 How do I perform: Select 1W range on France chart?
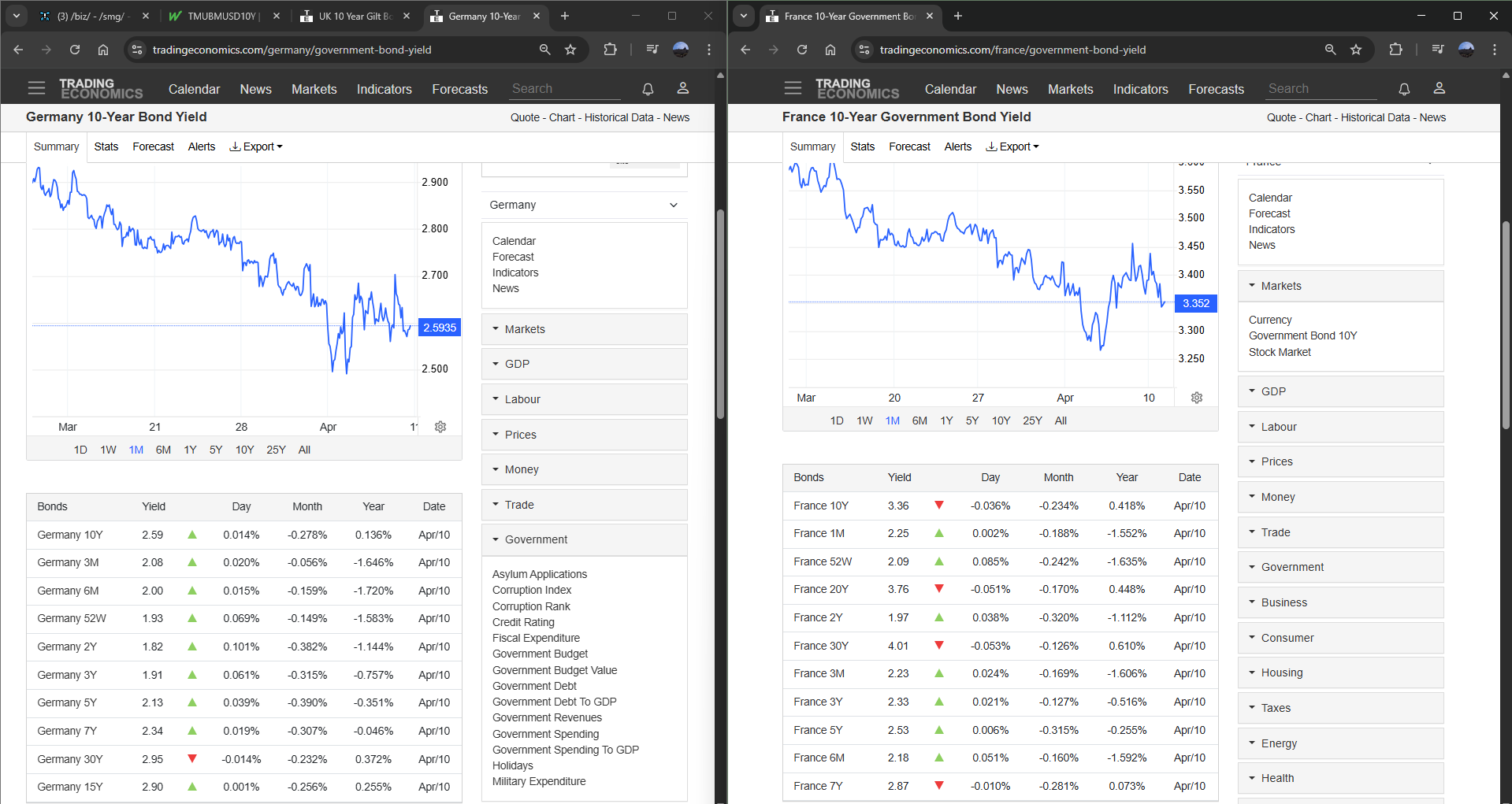tap(864, 421)
